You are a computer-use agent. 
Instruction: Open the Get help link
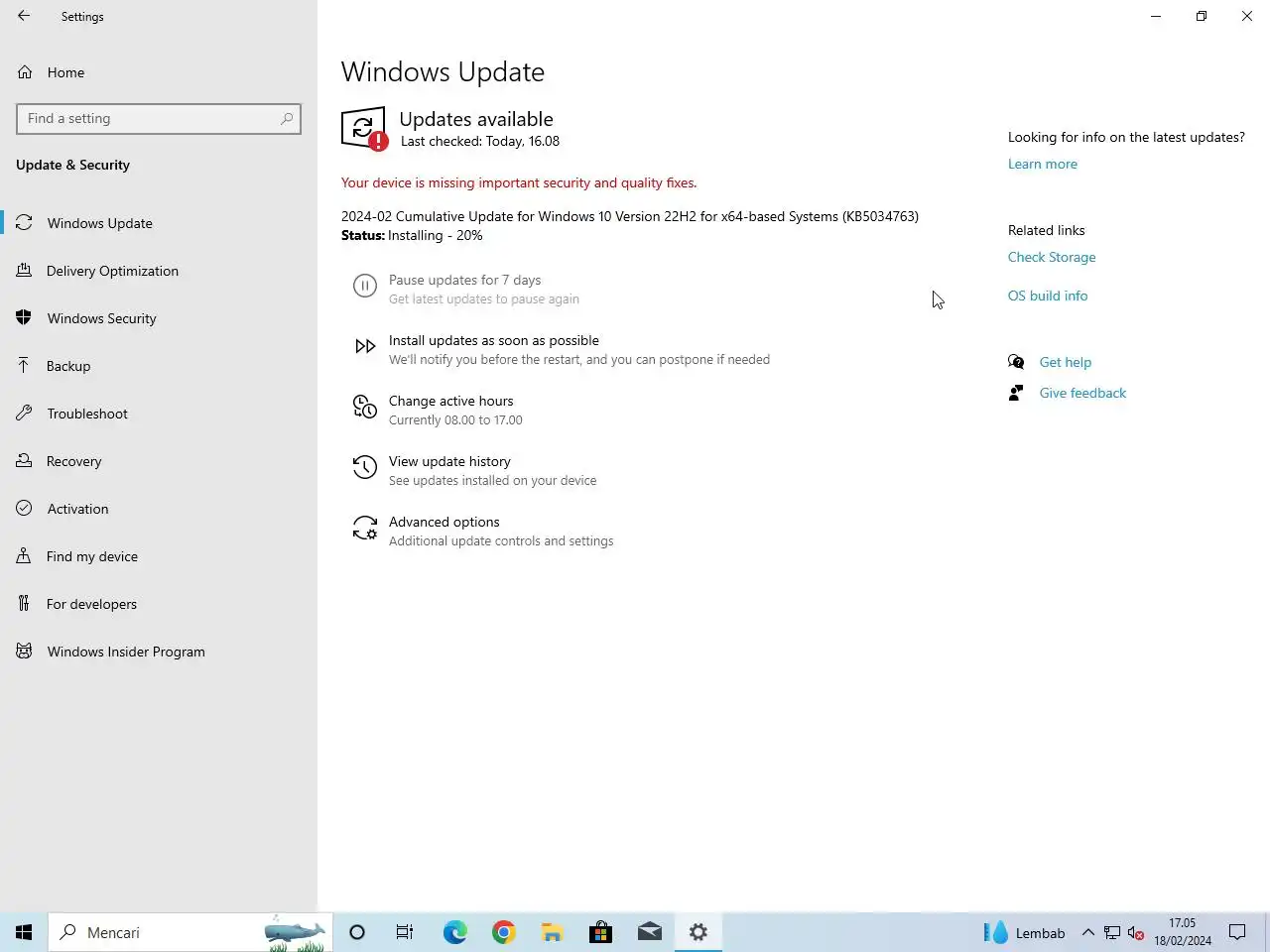click(x=1066, y=363)
